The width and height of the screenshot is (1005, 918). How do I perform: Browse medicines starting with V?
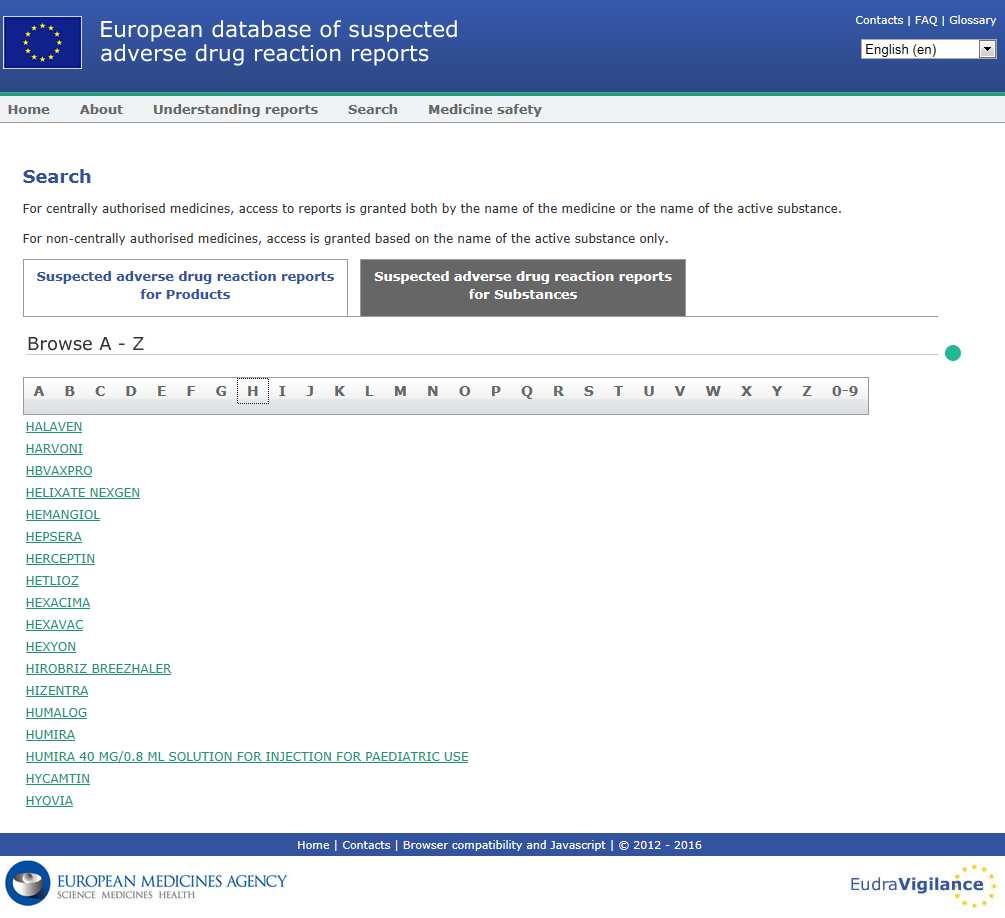679,391
